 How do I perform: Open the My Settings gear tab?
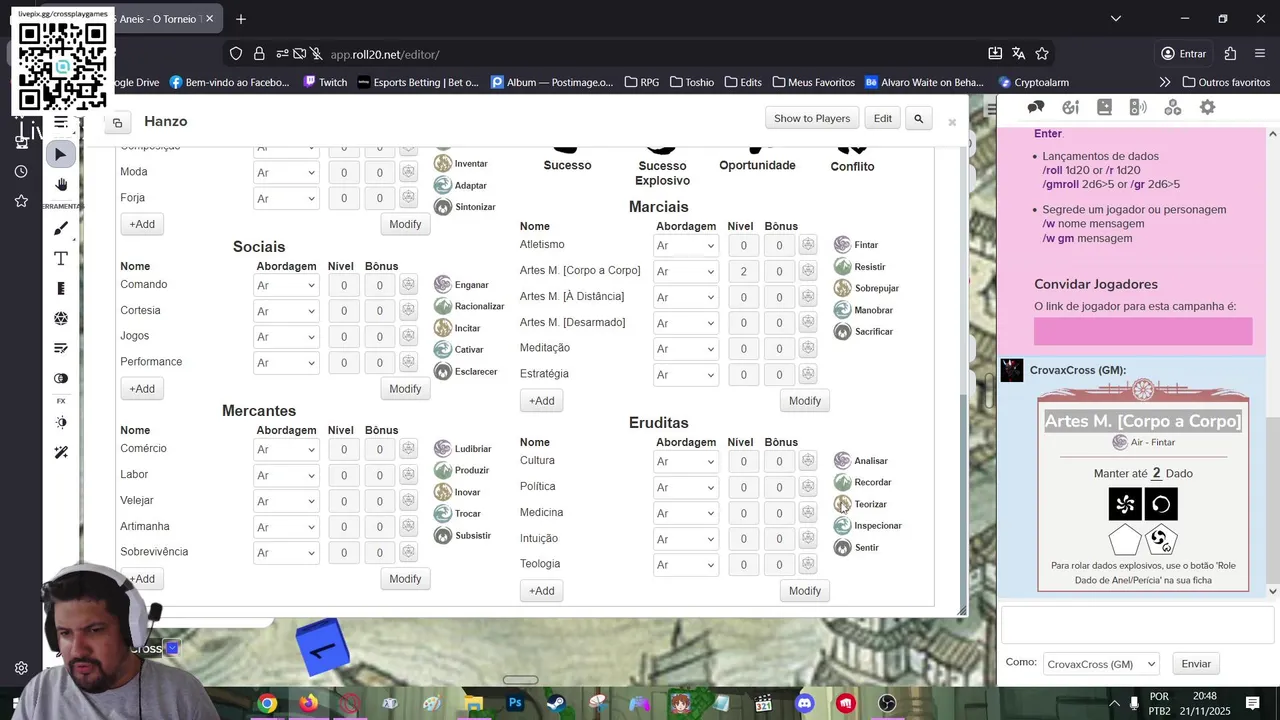pyautogui.click(x=1207, y=107)
